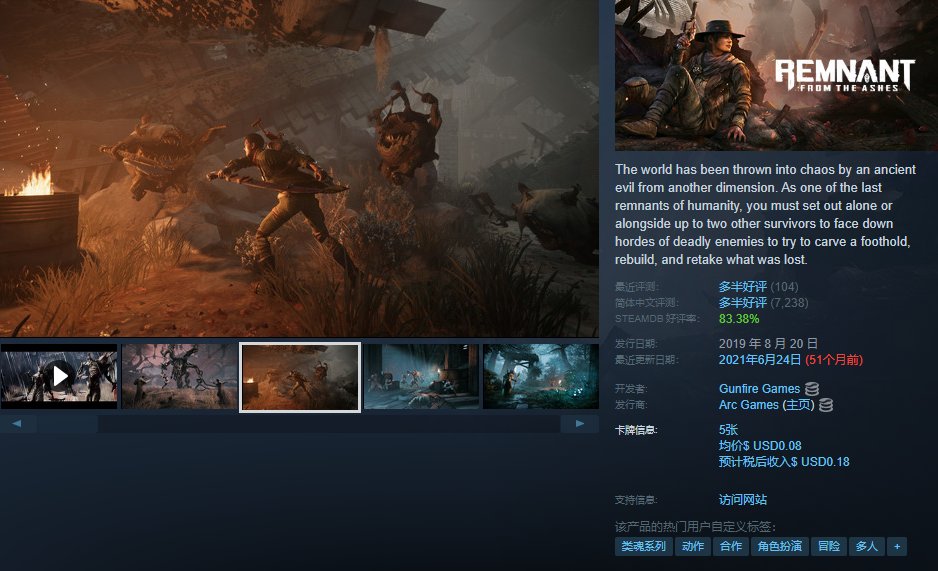Open the fourth screenshot thumbnail with blue interior

point(421,376)
